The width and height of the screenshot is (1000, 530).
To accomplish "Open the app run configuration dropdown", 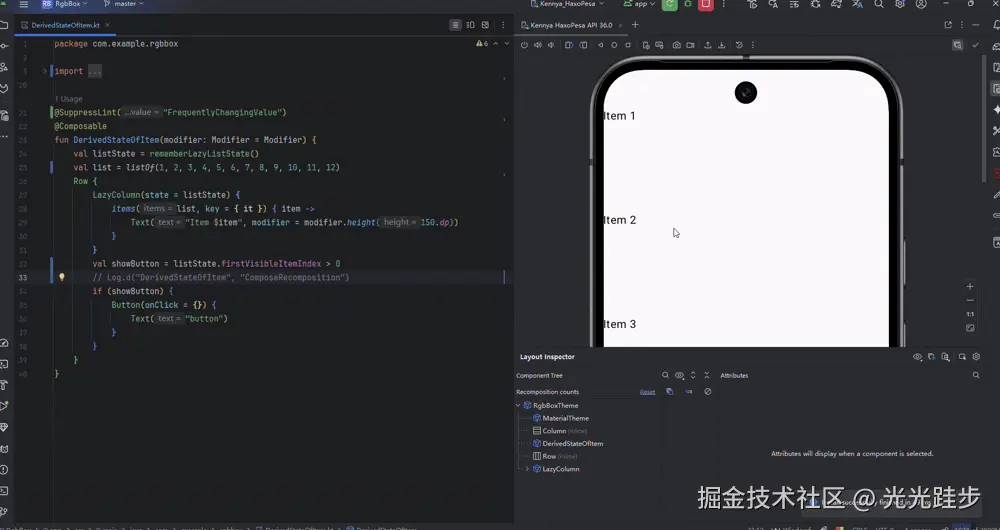I will click(638, 4).
